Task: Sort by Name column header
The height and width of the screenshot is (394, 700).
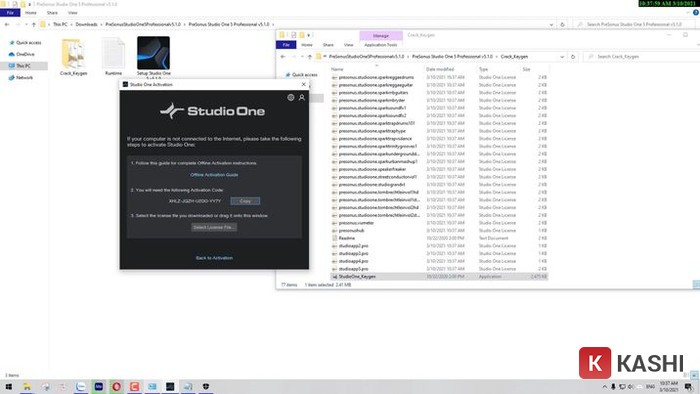Action: coord(338,69)
